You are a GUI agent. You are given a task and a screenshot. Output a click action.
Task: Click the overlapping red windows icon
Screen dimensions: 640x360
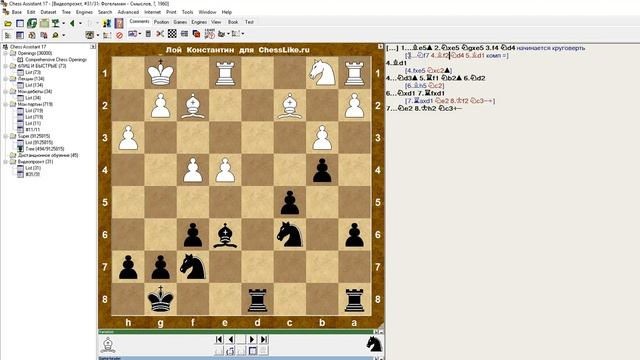coord(196,34)
